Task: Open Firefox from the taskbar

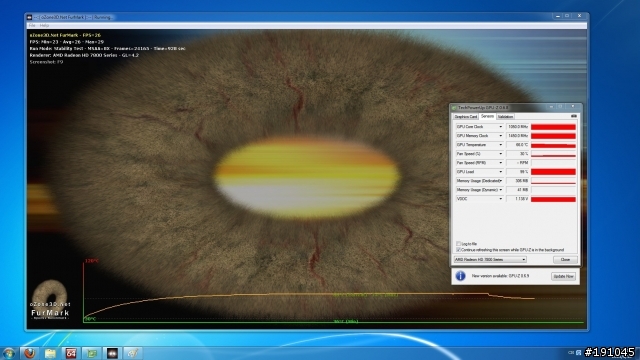Action: [30, 353]
